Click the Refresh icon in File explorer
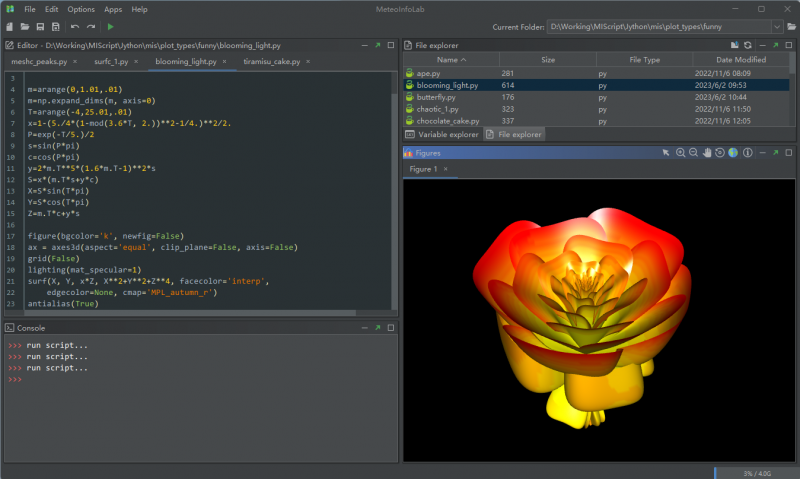Viewport: 800px width, 479px height. (x=747, y=45)
